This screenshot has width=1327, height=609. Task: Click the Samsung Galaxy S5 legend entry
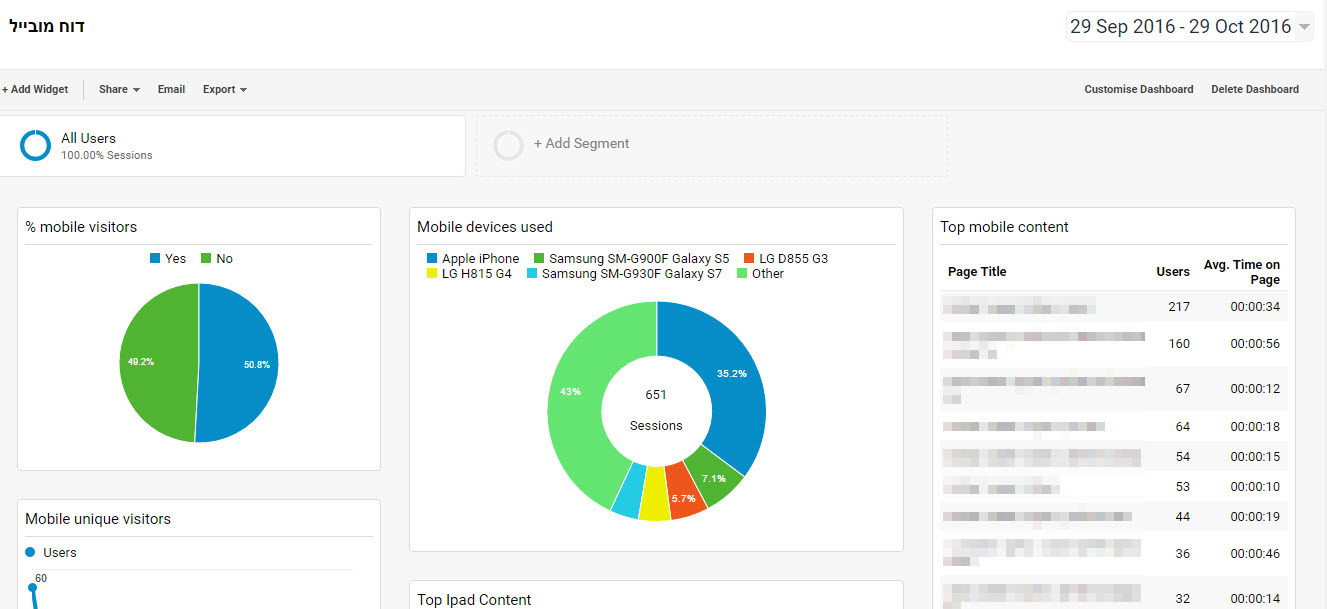click(632, 258)
